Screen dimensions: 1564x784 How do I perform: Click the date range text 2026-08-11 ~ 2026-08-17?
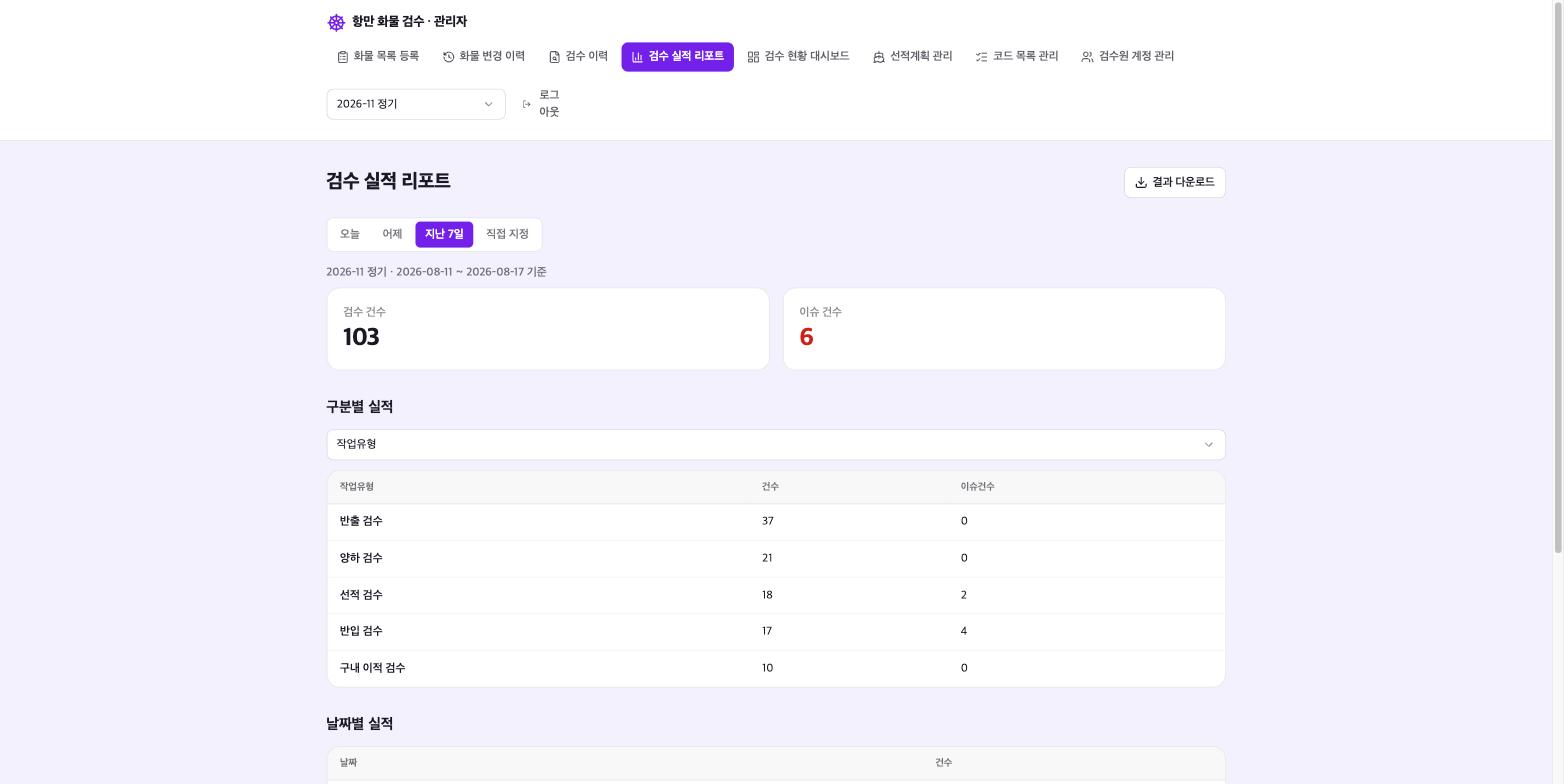click(460, 272)
